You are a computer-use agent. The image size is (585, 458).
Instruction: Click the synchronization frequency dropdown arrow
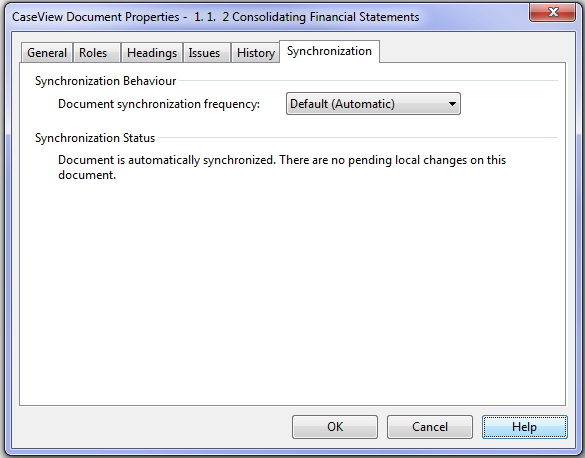pyautogui.click(x=452, y=104)
